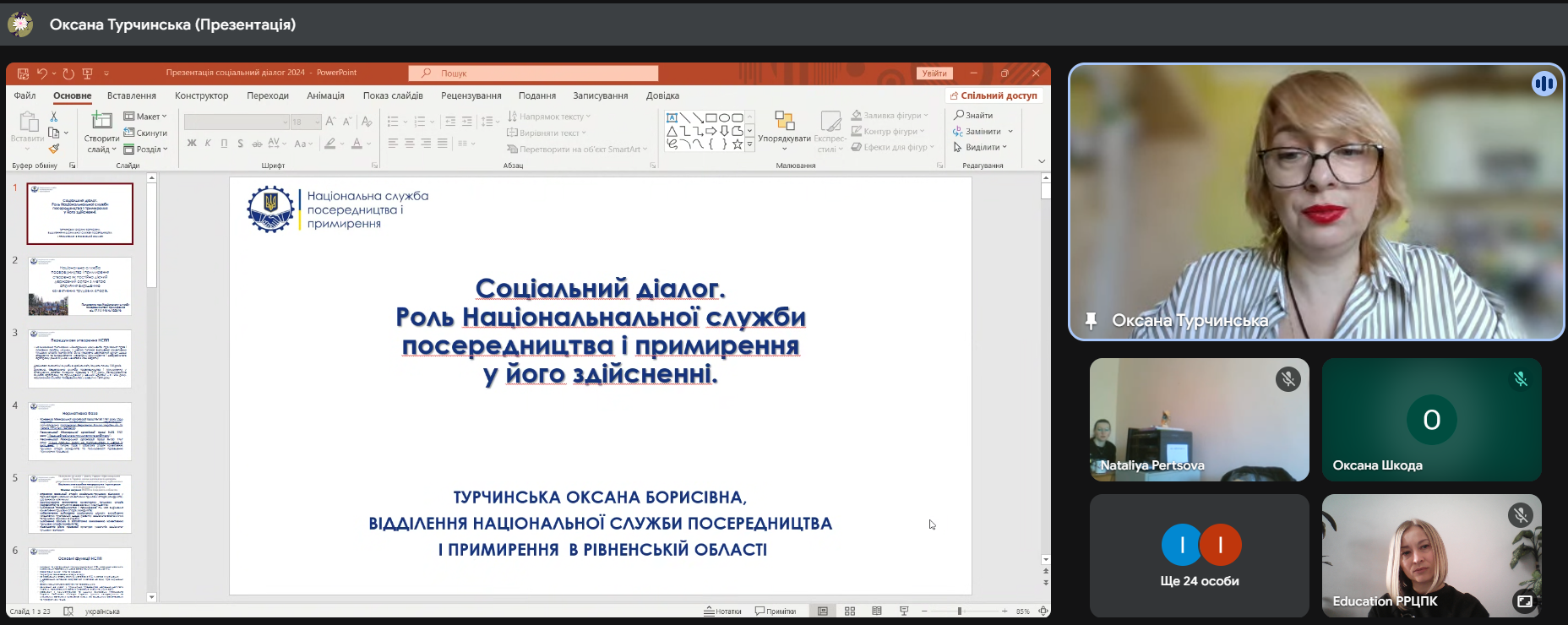Click the Спільний доступ share button
The height and width of the screenshot is (625, 1568).
click(994, 95)
